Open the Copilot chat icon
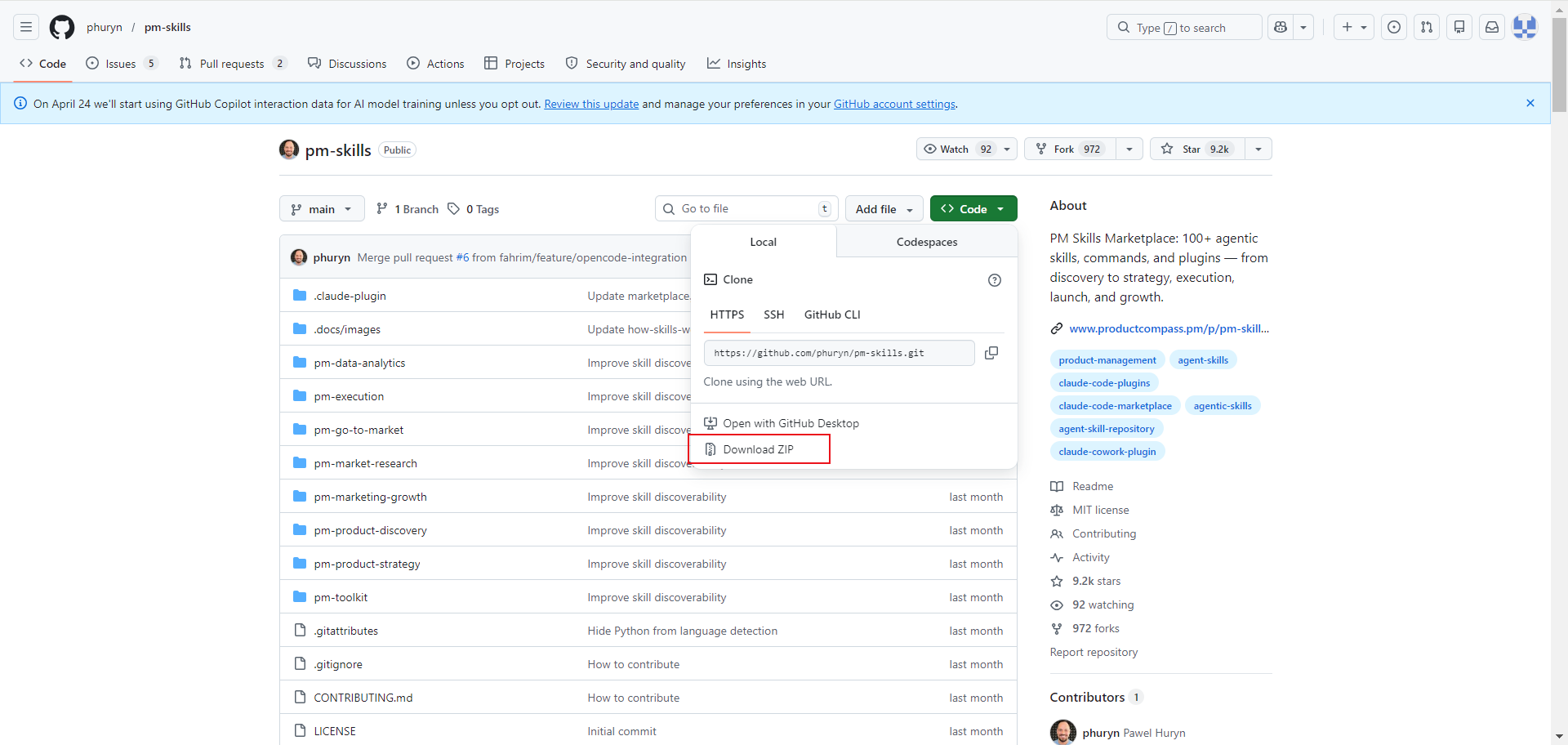1568x745 pixels. (x=1281, y=27)
